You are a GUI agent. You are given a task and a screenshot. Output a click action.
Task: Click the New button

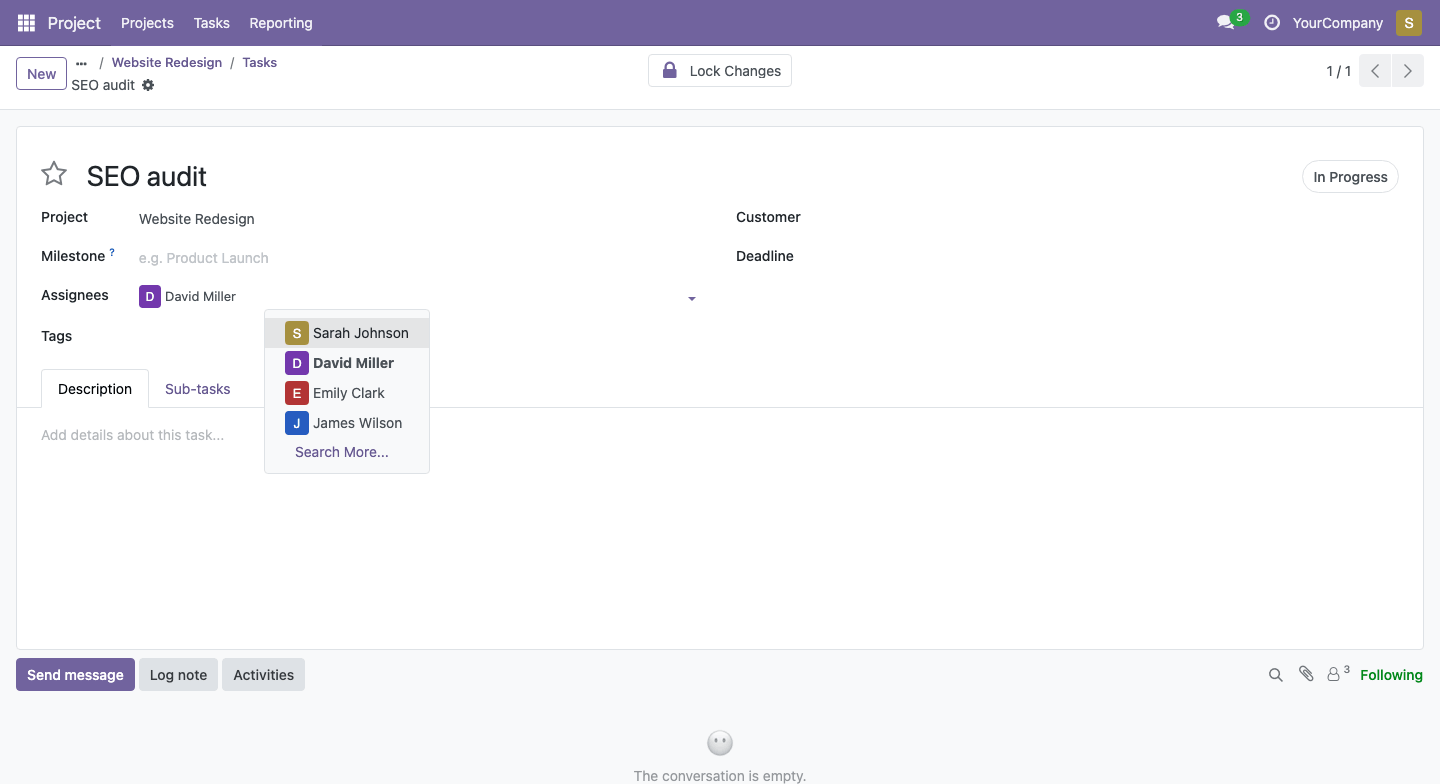(x=42, y=74)
